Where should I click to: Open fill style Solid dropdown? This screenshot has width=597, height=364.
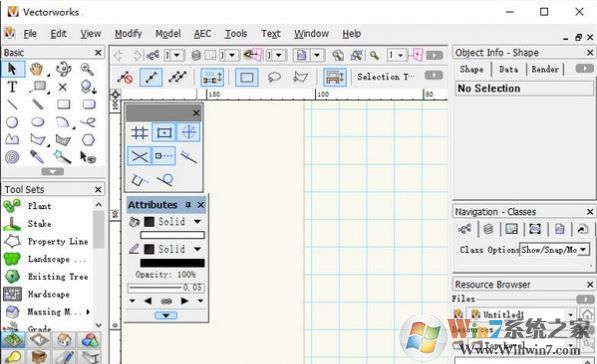click(197, 222)
